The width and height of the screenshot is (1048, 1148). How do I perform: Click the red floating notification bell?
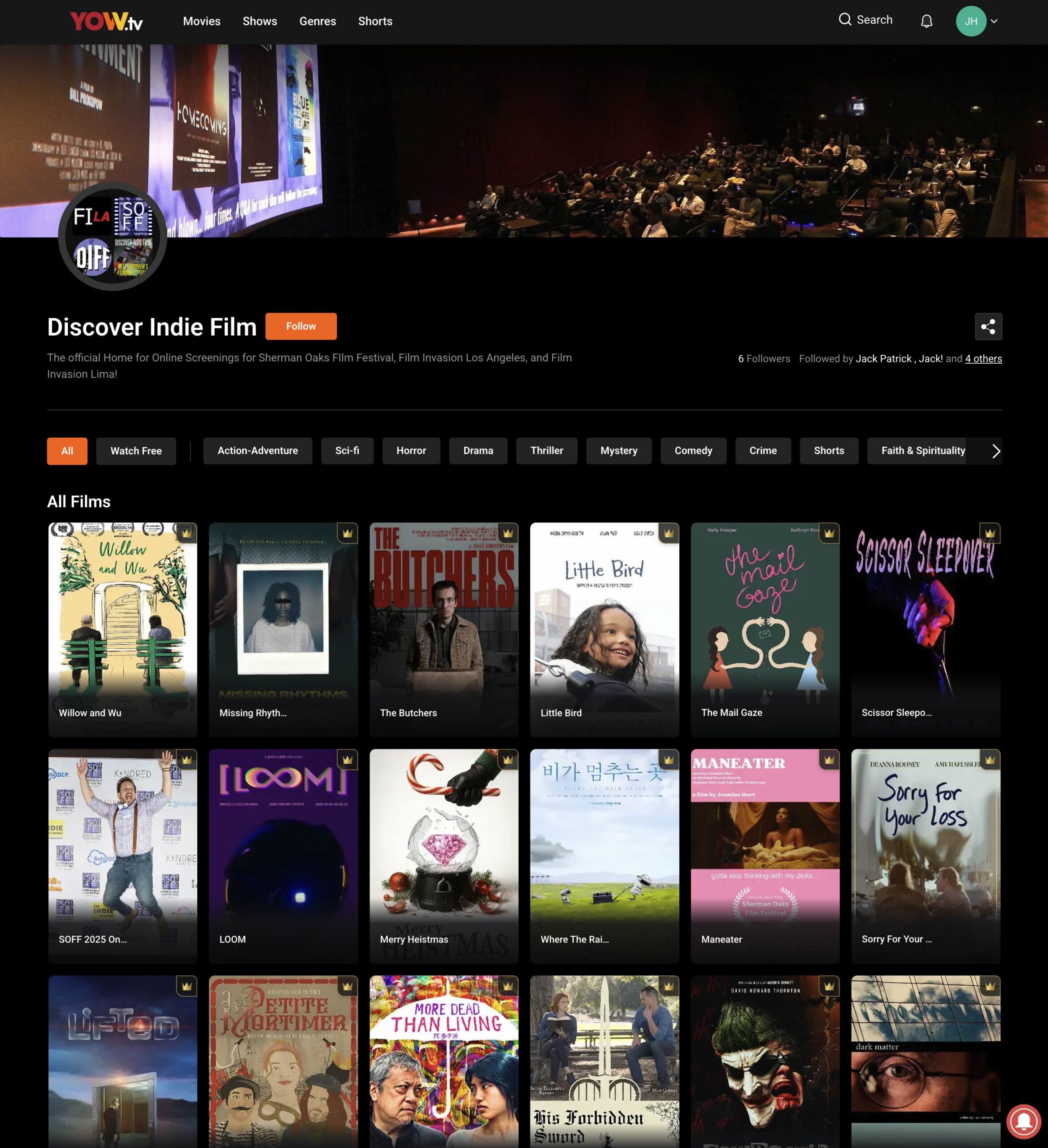click(1023, 1121)
